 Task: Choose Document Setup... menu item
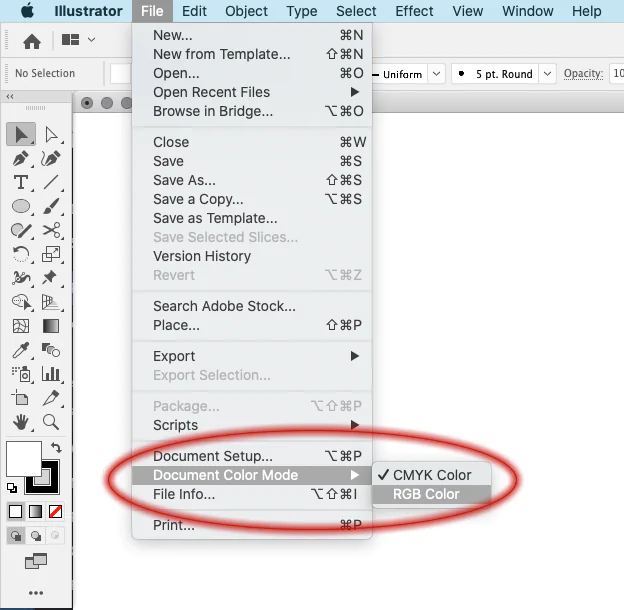point(252,456)
